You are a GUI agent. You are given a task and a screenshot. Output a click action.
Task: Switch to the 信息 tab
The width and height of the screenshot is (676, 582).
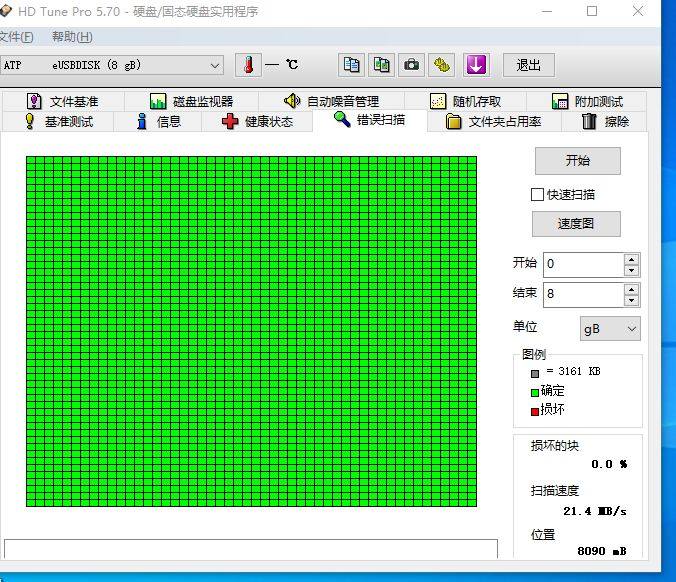coord(158,122)
